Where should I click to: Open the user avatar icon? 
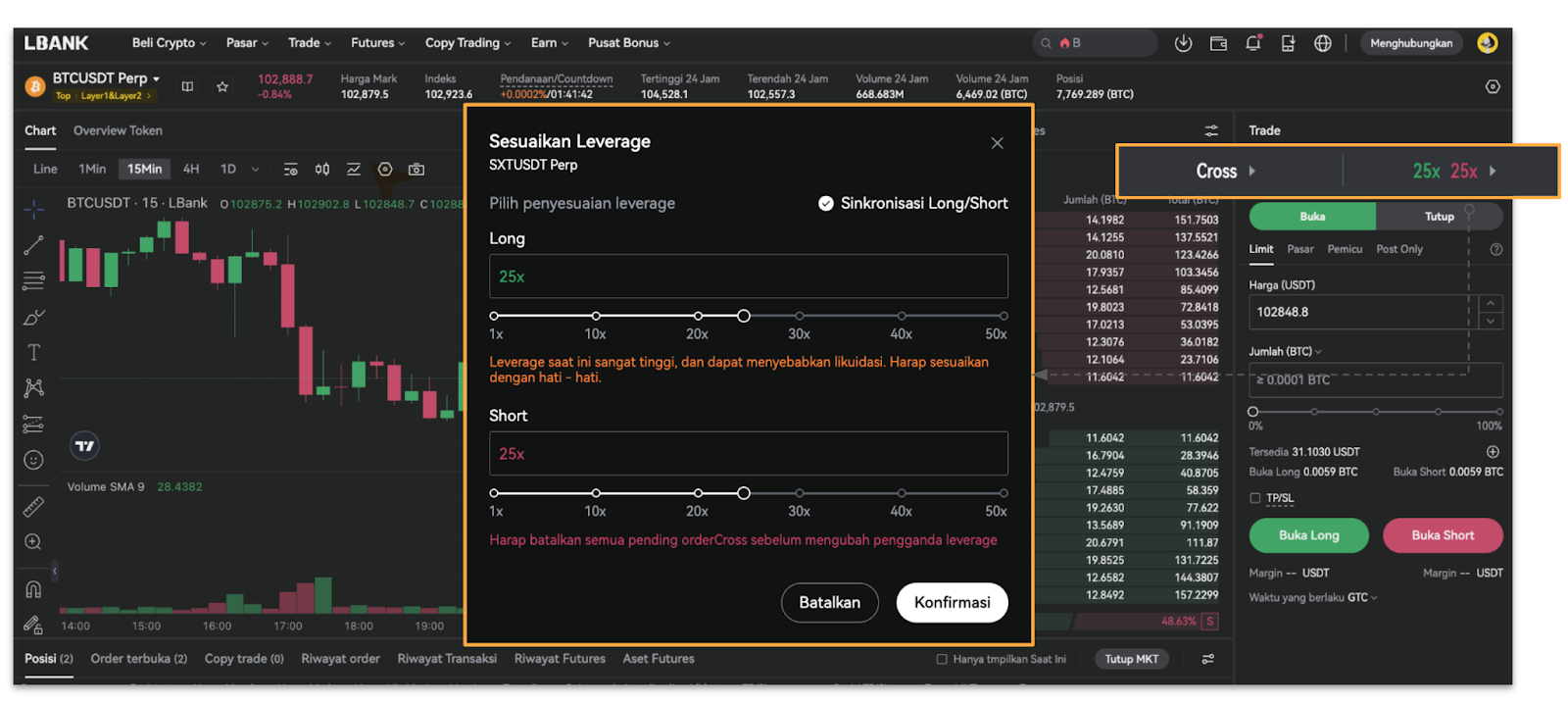click(x=1488, y=43)
